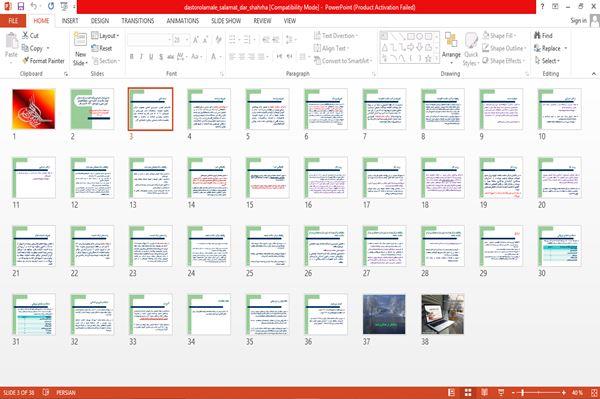Click the 40% zoom level
The width and height of the screenshot is (600, 399).
click(x=577, y=392)
